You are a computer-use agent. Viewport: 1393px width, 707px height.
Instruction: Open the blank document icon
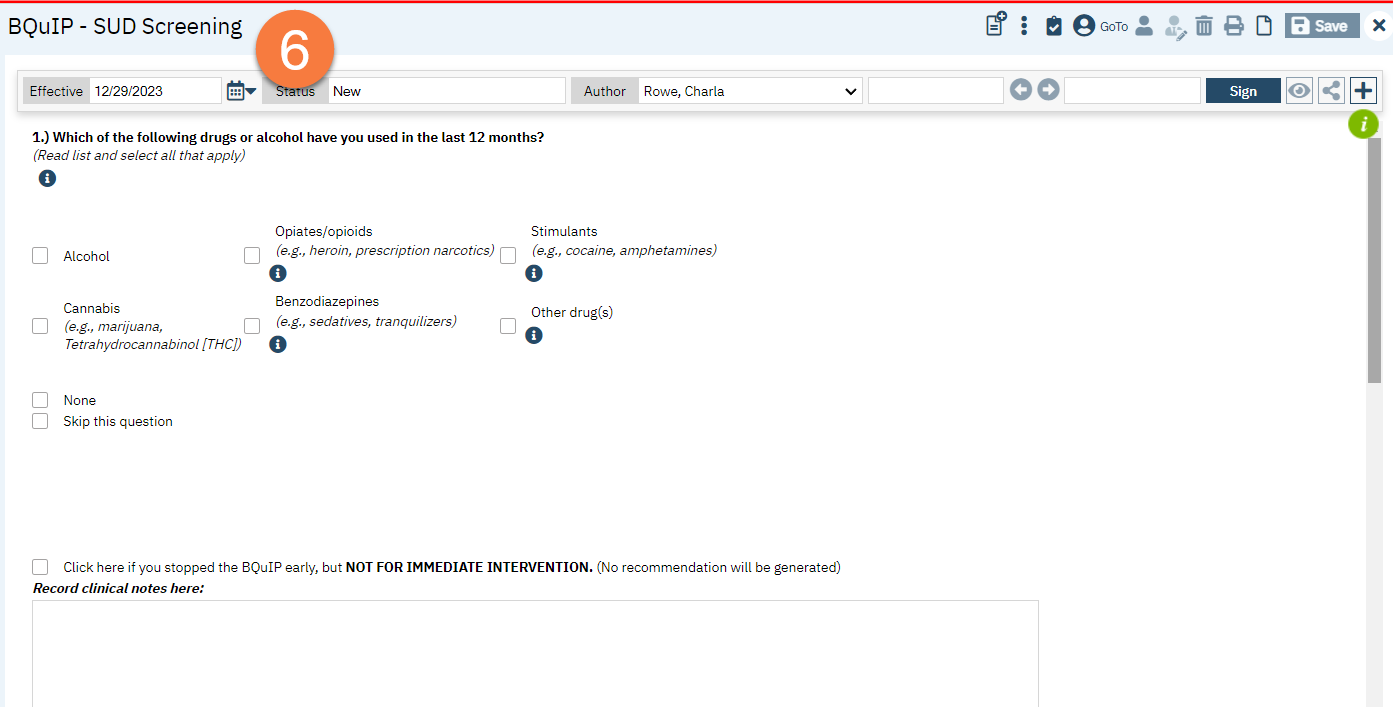[1263, 25]
